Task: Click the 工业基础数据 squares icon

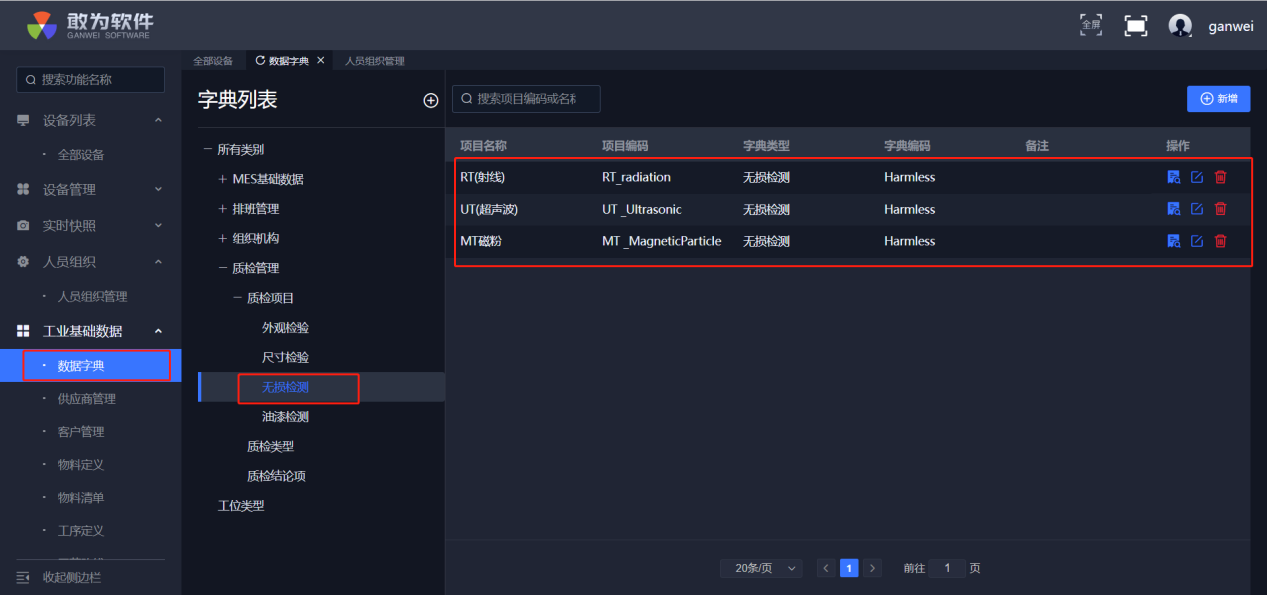Action: click(x=23, y=331)
